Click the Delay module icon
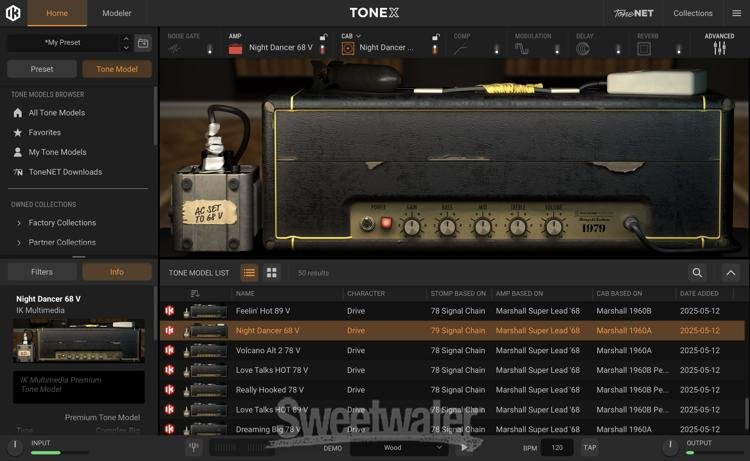Screen dimensions: 750x461 (x=583, y=49)
